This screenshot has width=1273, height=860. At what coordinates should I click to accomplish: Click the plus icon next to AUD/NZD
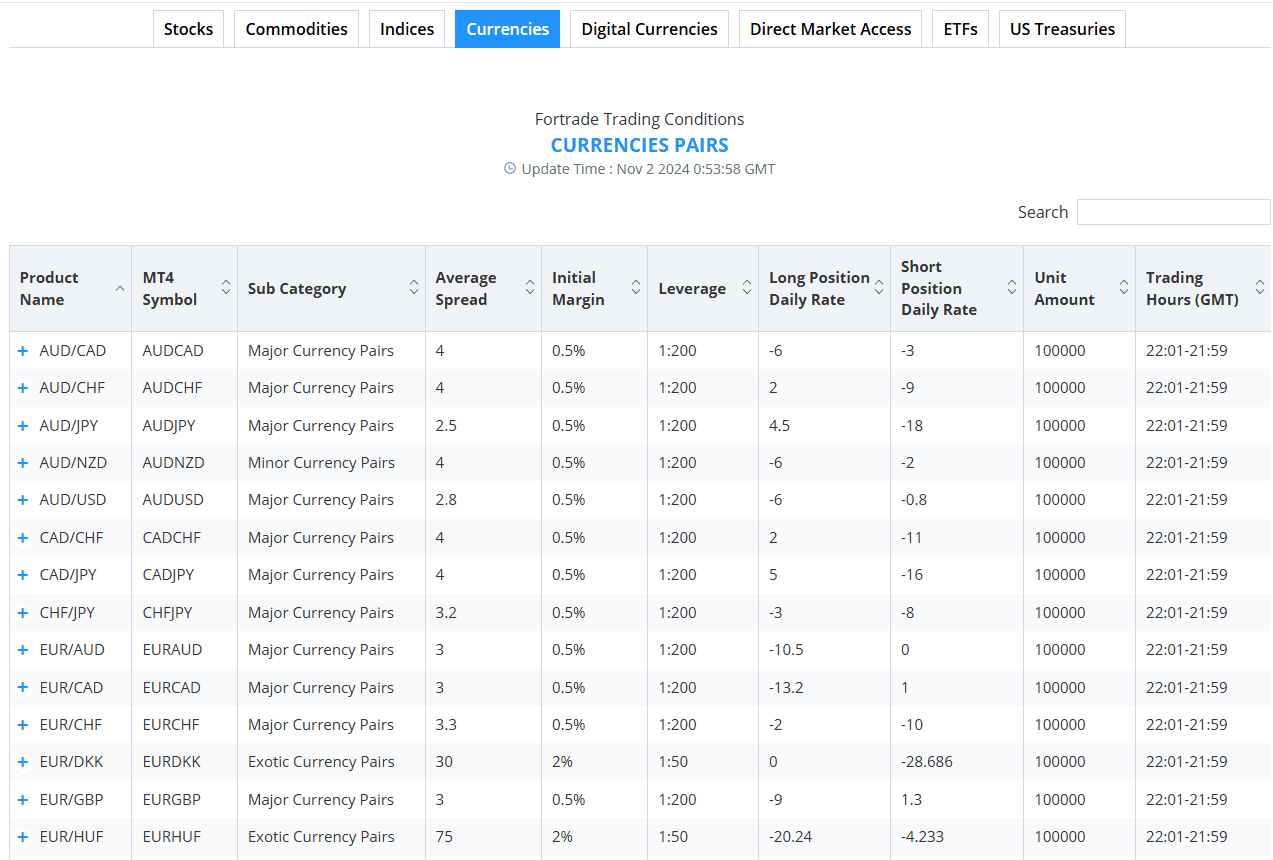click(23, 462)
